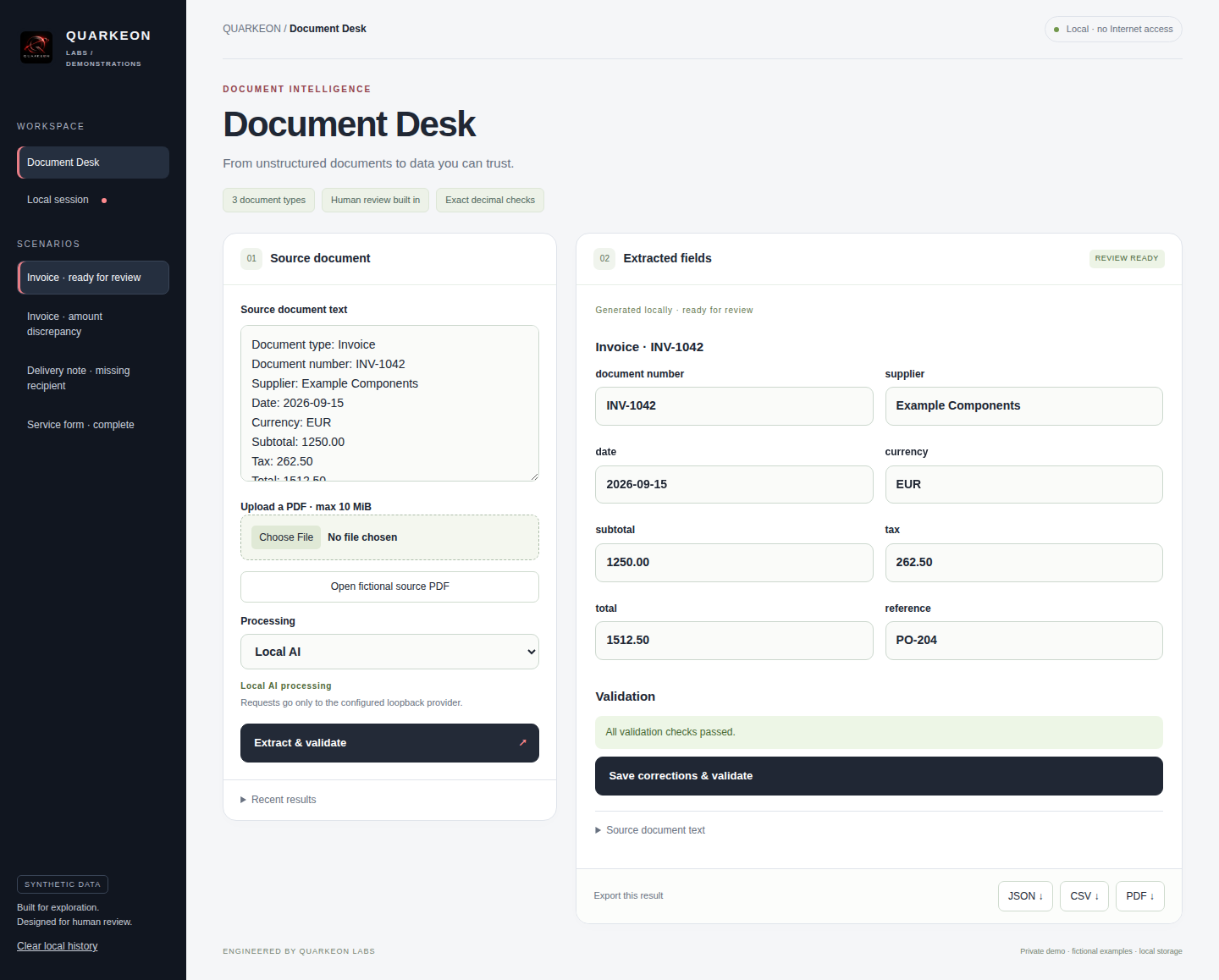The height and width of the screenshot is (980, 1219).
Task: Click the 01 step number badge
Action: pos(251,259)
